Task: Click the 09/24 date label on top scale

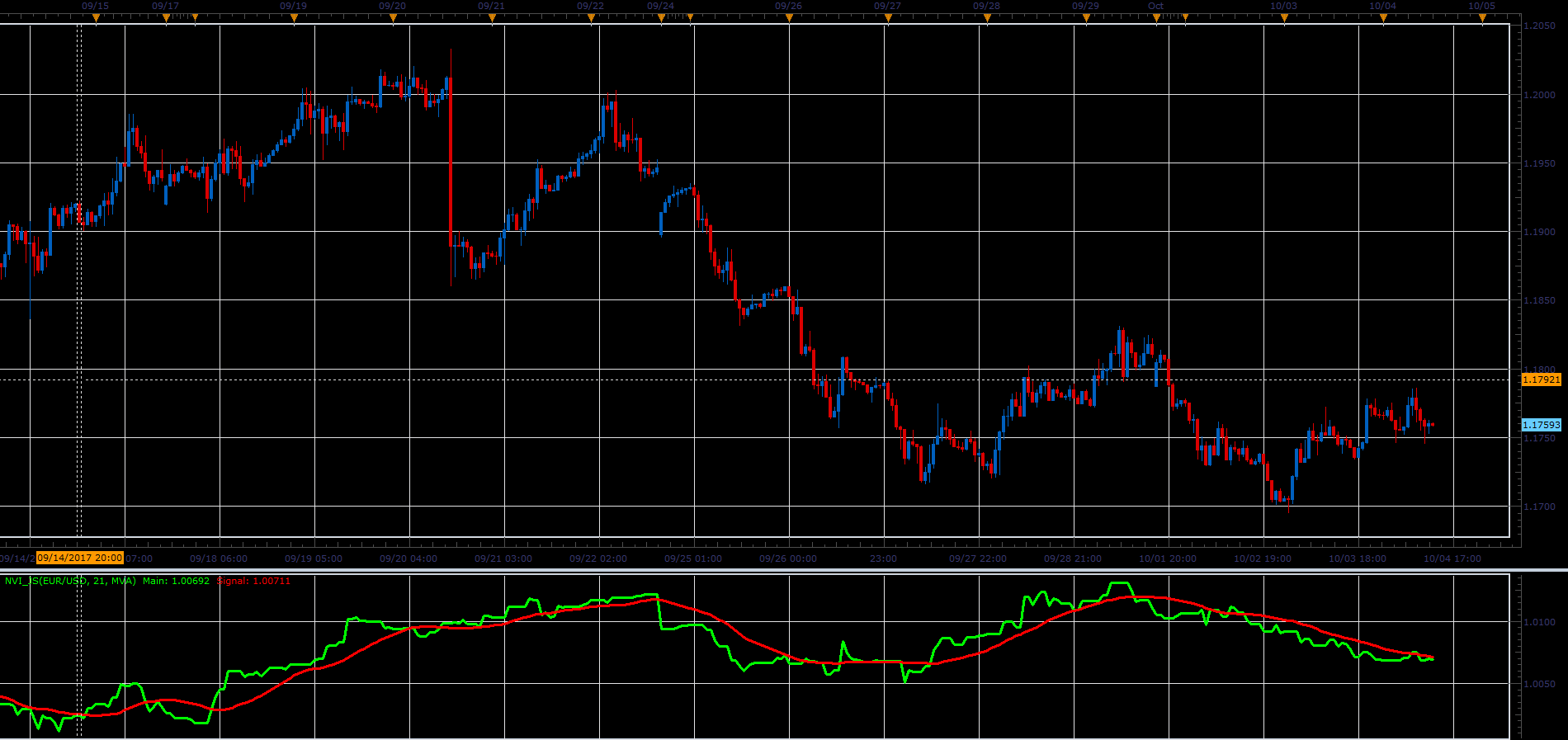Action: coord(661,6)
